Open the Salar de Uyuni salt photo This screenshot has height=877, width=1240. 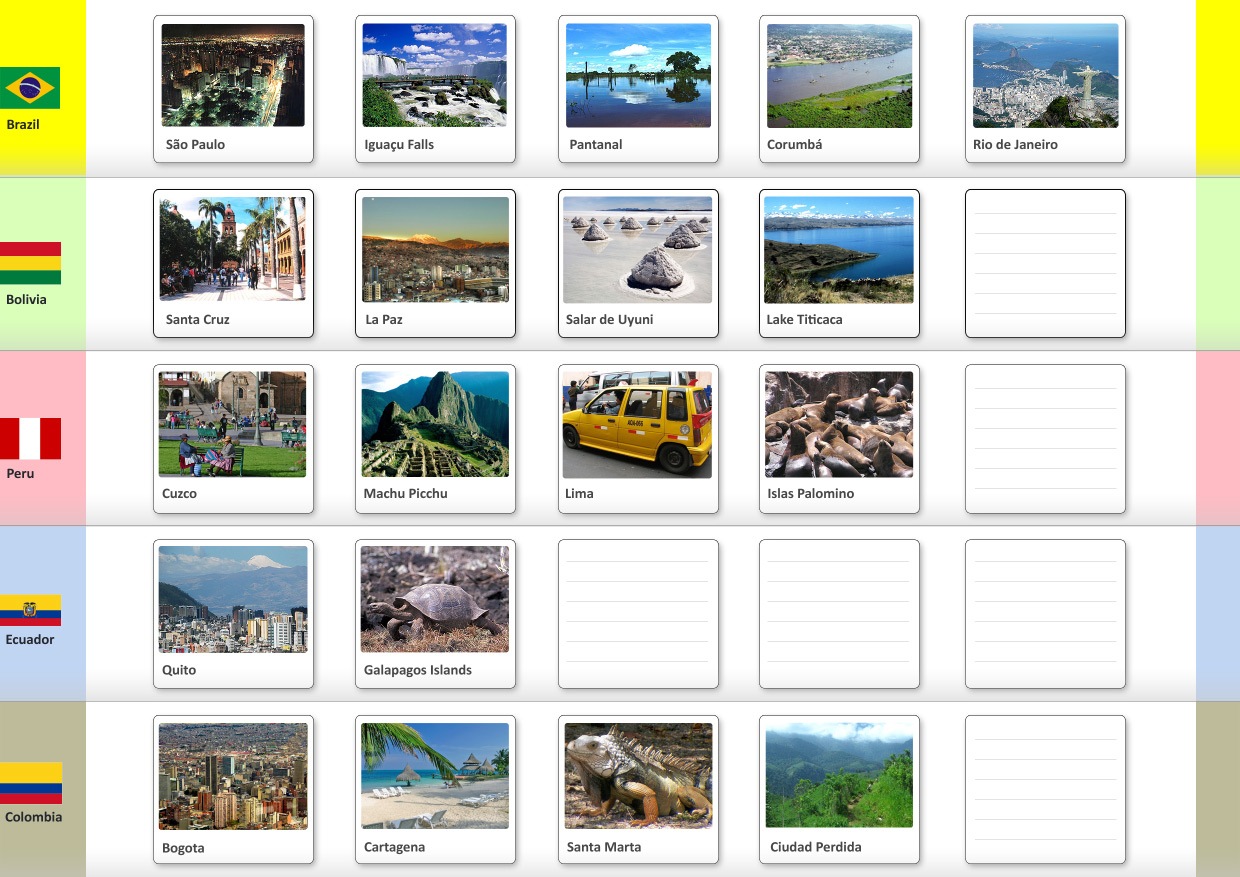click(x=638, y=250)
